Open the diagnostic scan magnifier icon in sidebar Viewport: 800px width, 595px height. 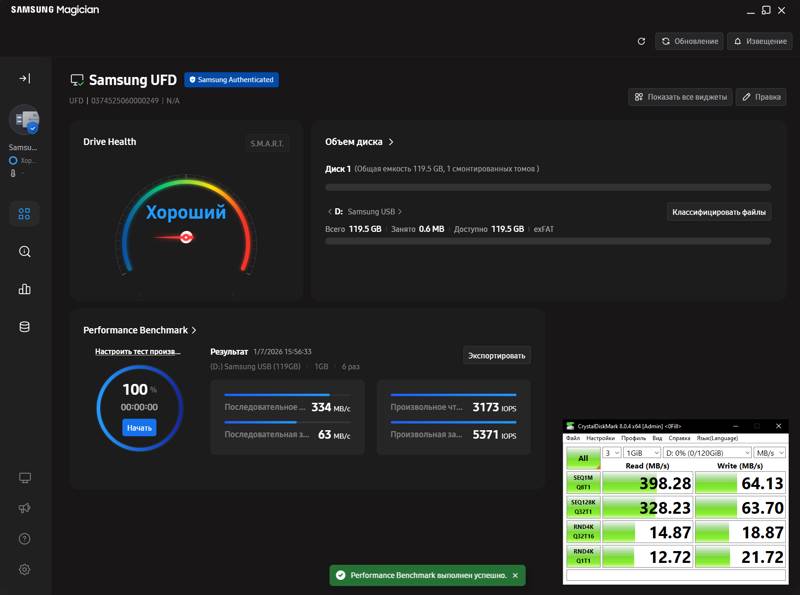[x=24, y=252]
